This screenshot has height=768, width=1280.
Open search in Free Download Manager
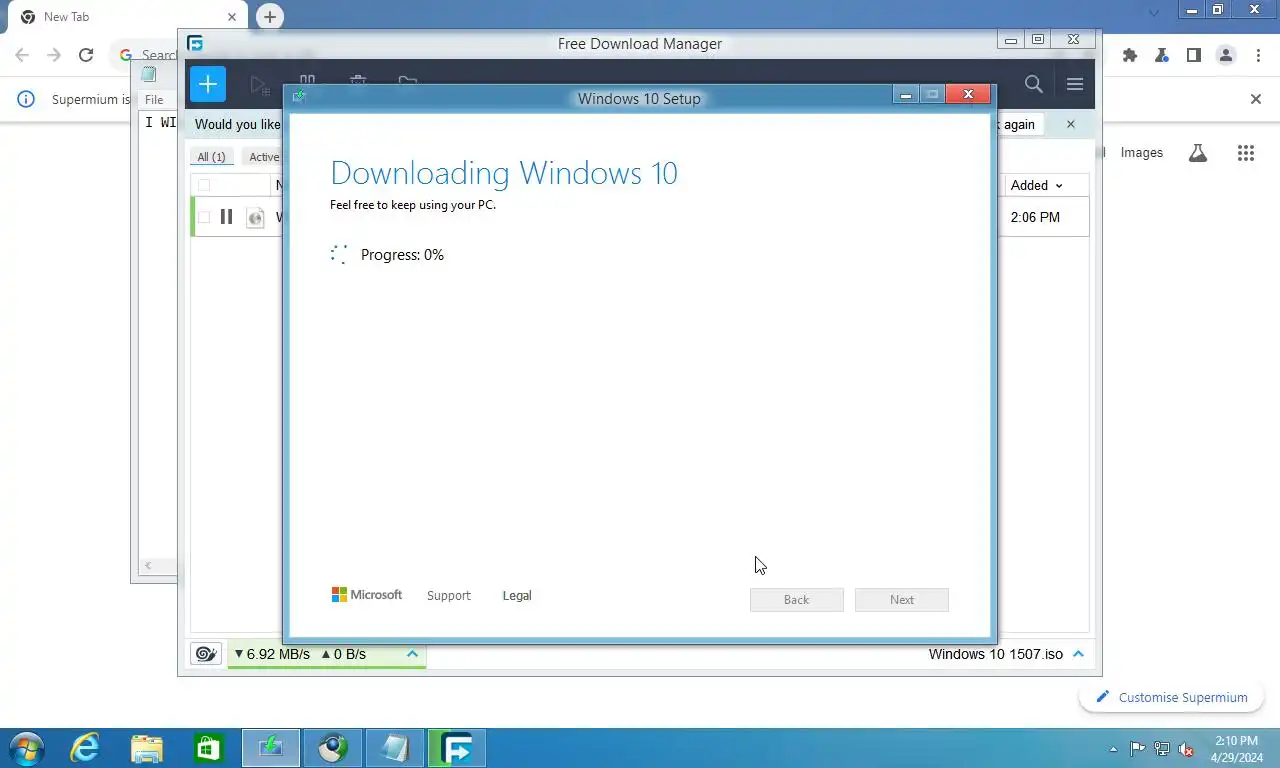[1034, 84]
